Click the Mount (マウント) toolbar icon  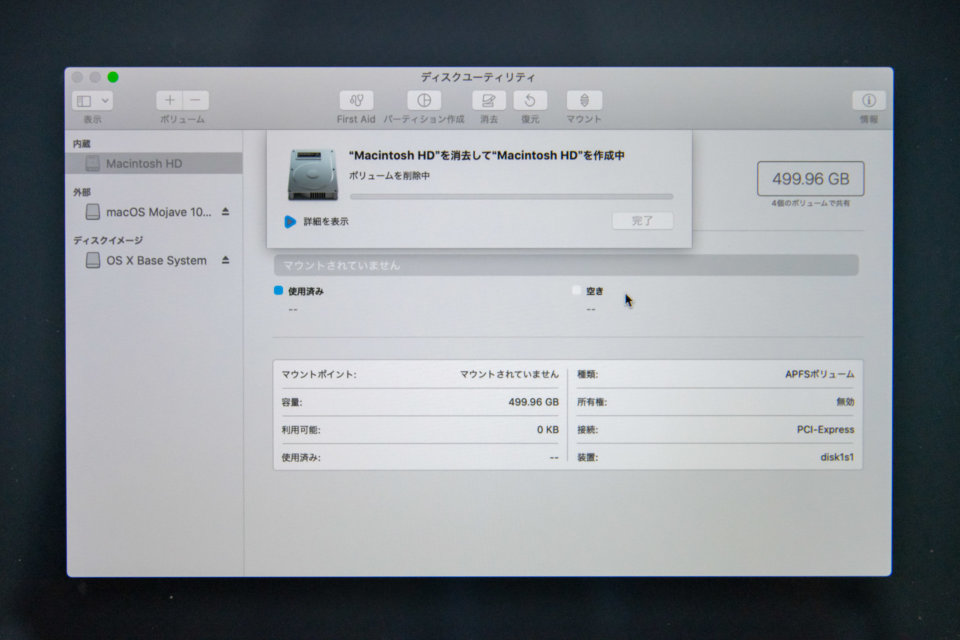pyautogui.click(x=584, y=100)
